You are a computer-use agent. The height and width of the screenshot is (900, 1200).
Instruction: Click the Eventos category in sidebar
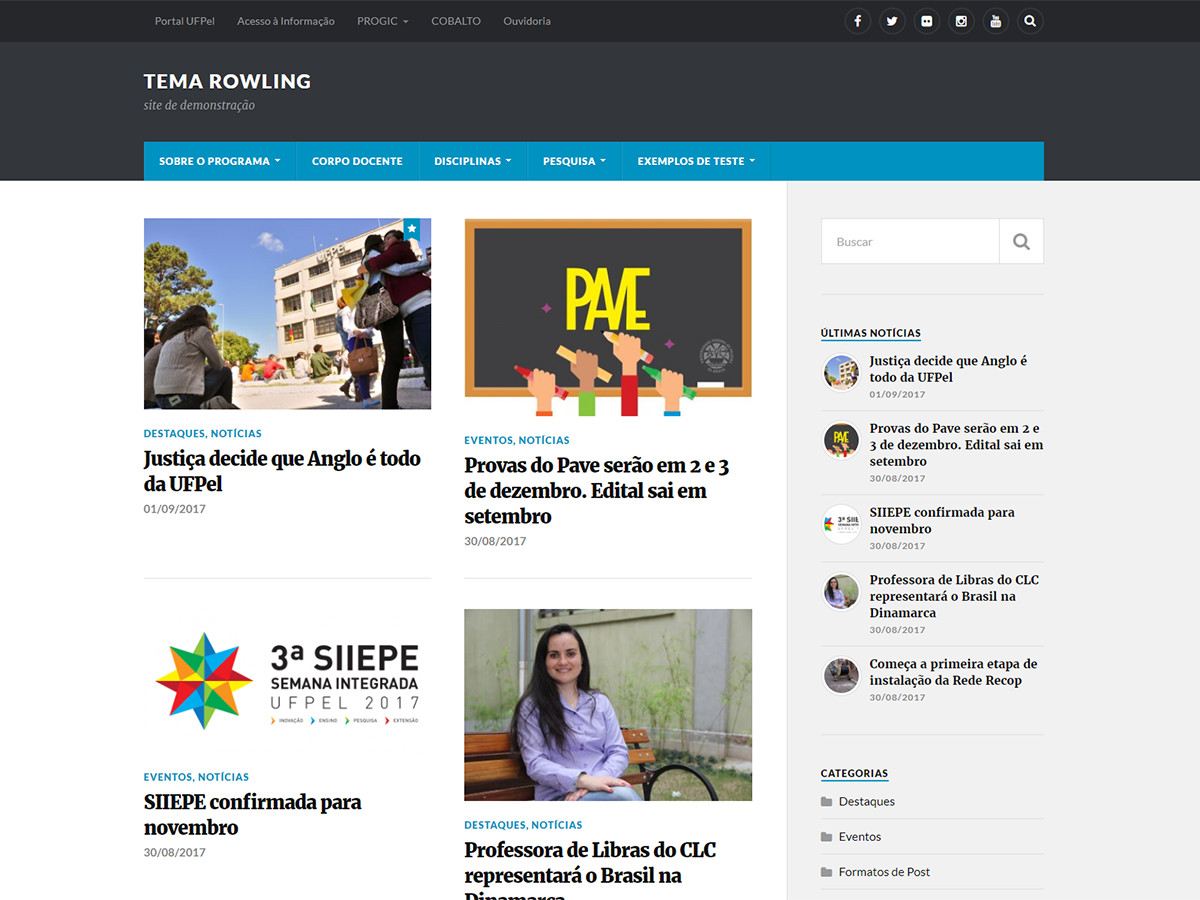click(x=859, y=837)
